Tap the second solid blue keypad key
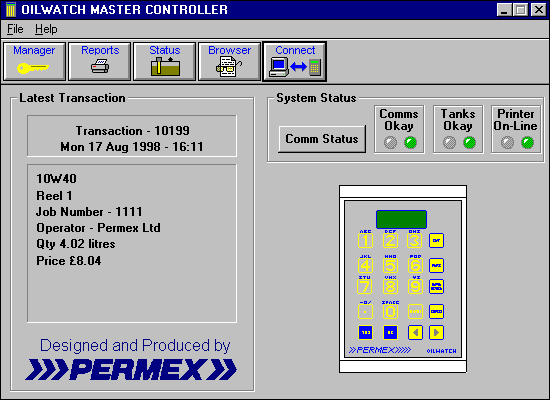The height and width of the screenshot is (400, 550). click(390, 332)
